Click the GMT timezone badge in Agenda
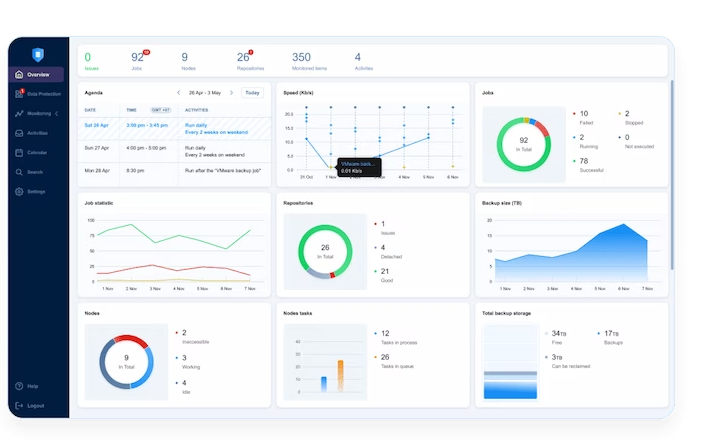Screen dimensions: 712x440 point(160,110)
